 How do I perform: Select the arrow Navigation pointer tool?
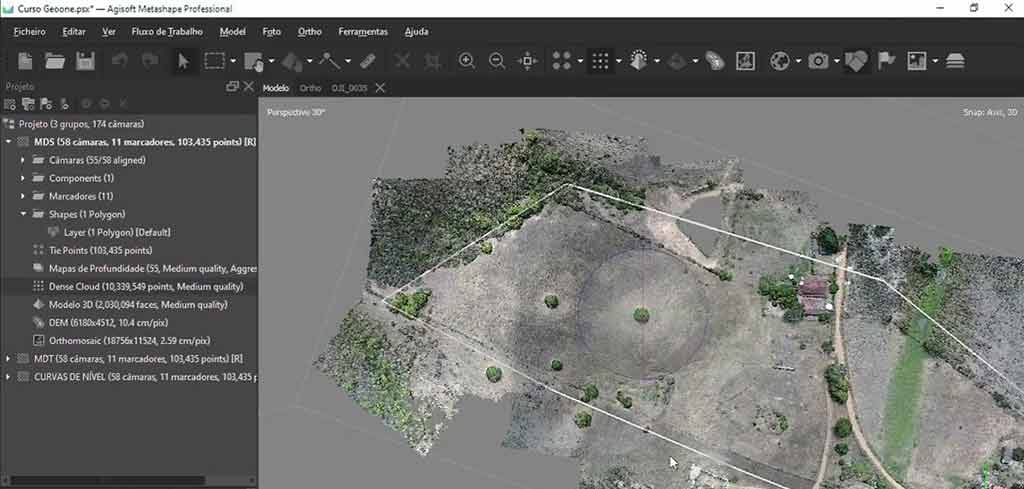183,61
